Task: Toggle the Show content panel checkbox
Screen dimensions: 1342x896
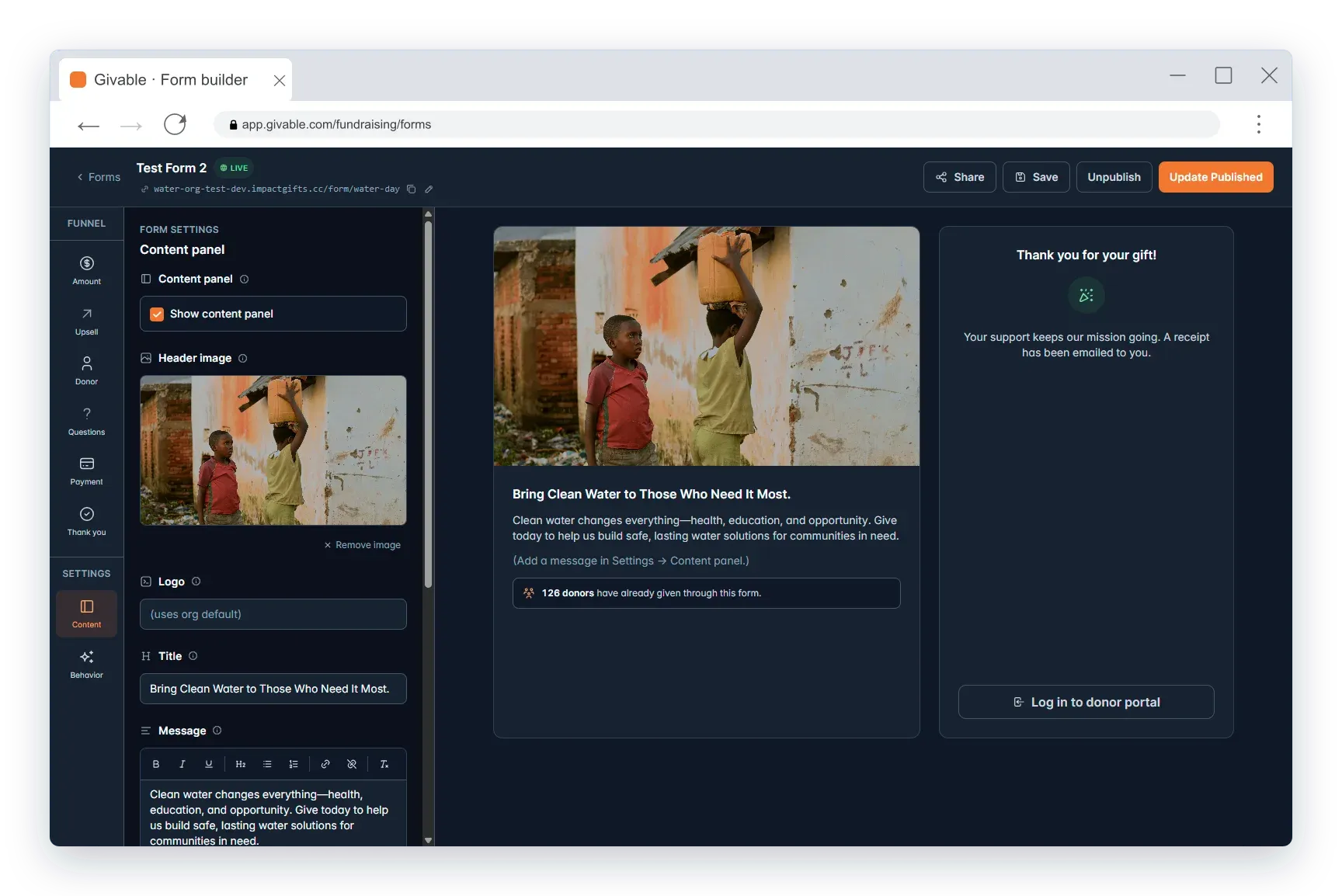Action: coord(157,314)
